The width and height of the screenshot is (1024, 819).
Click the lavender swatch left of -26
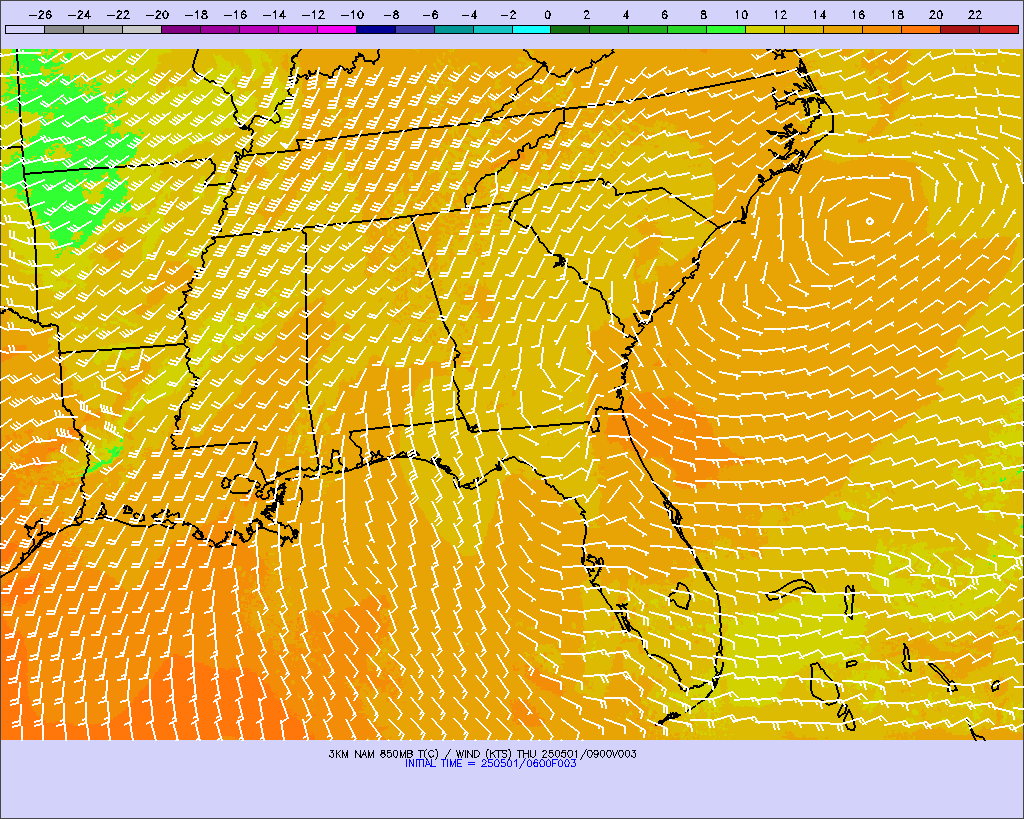[25, 29]
